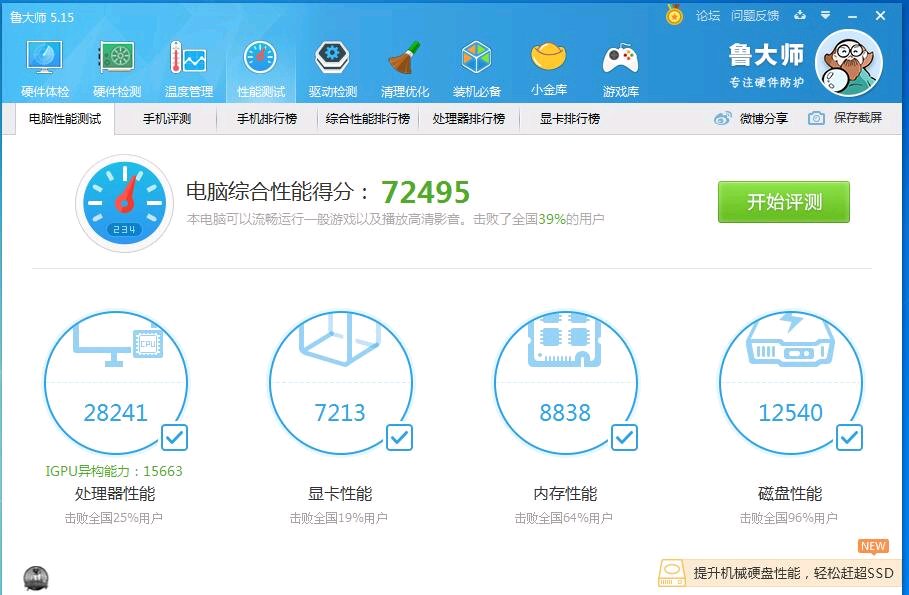
Task: Uncheck the 磁盘性能 test checkbox
Action: click(x=849, y=437)
